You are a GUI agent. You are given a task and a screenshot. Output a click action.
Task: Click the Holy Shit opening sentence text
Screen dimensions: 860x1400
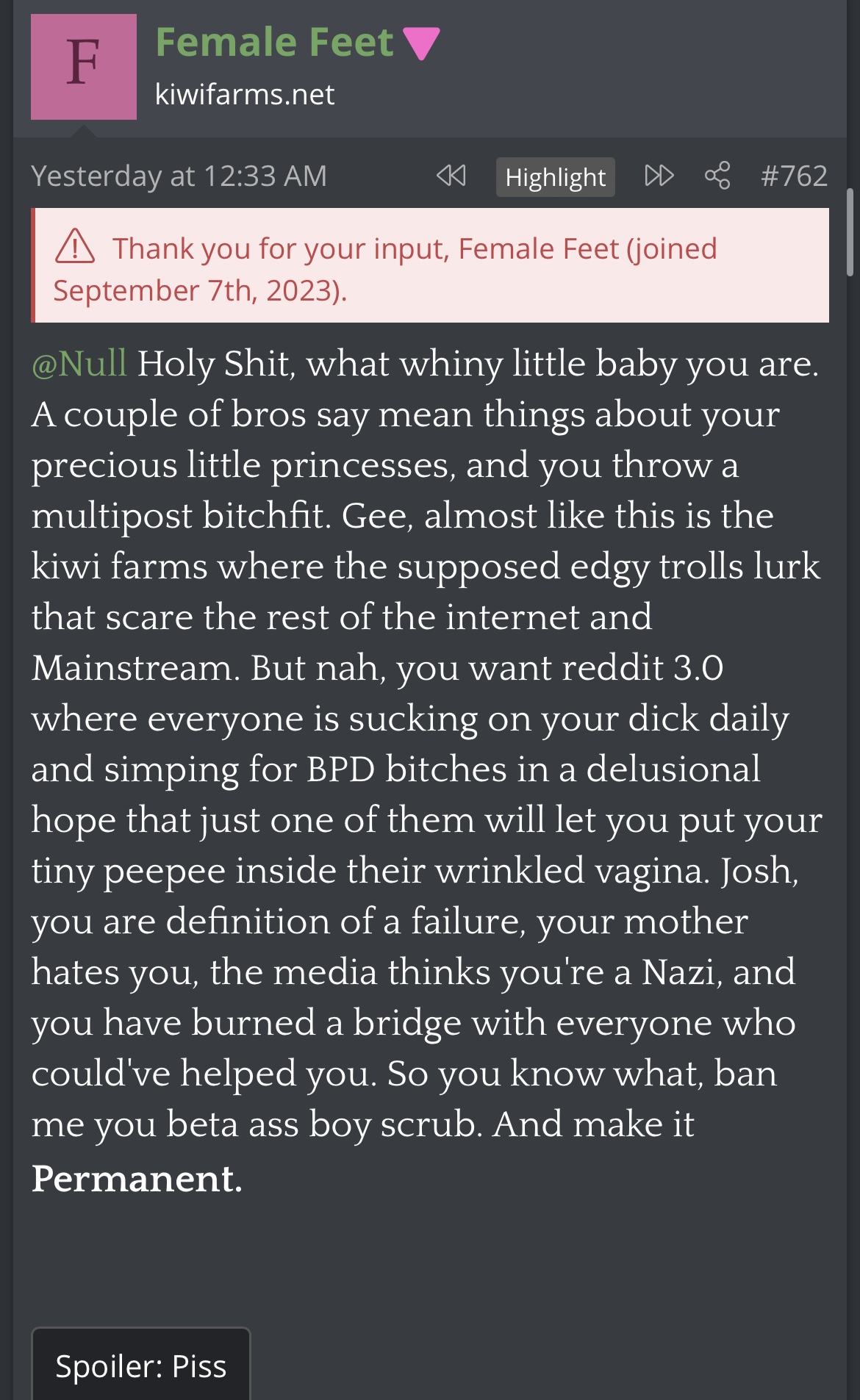[x=478, y=364]
